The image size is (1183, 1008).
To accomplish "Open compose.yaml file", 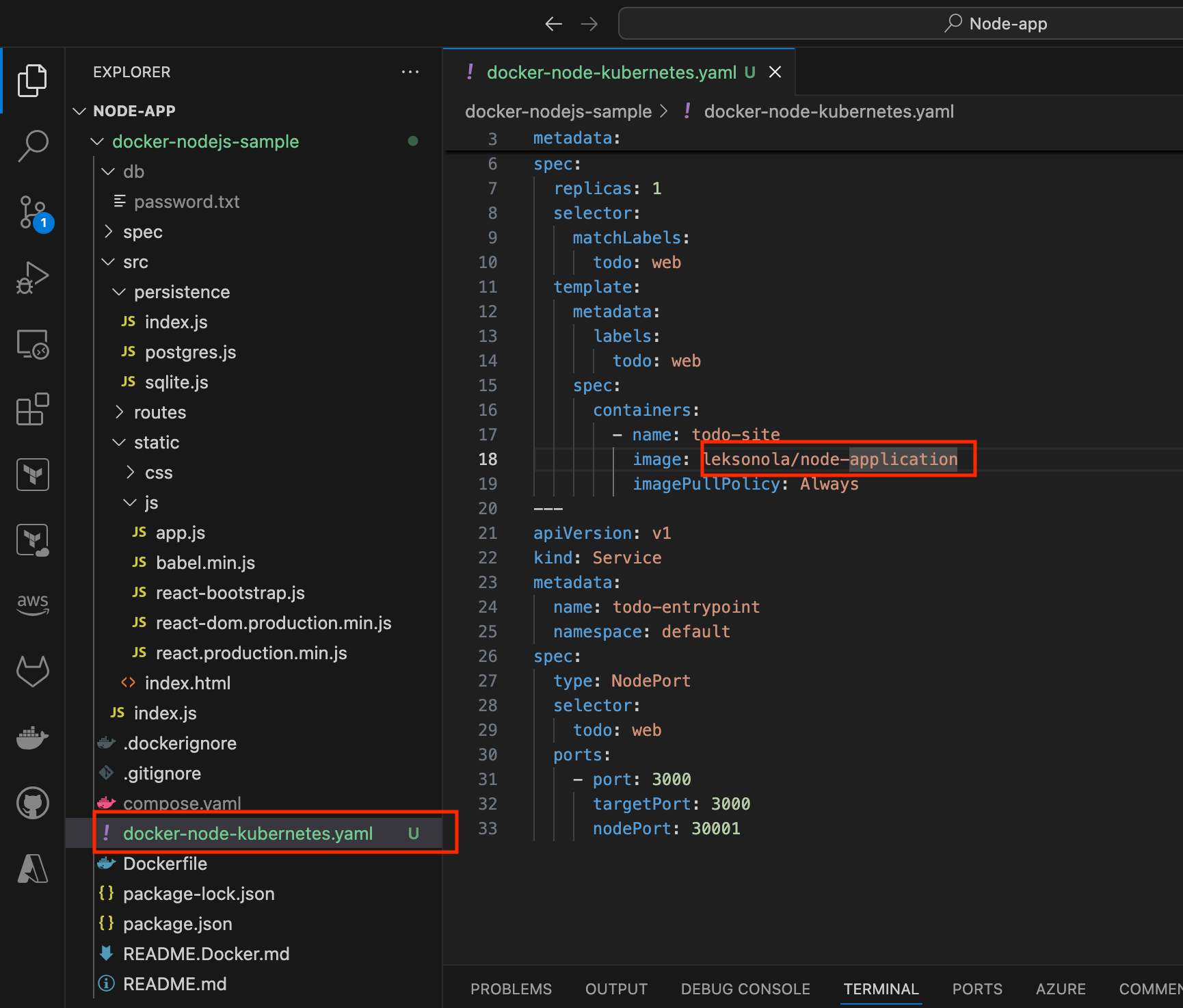I will [x=182, y=804].
